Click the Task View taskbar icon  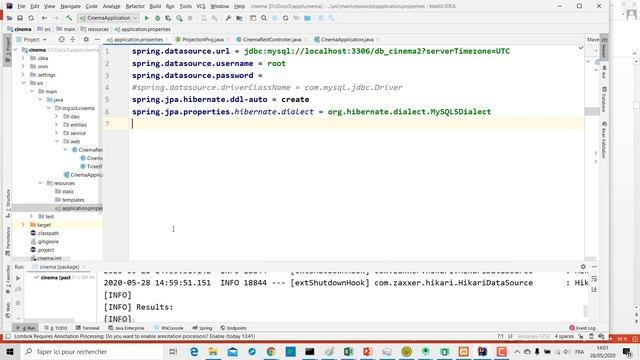click(173, 351)
